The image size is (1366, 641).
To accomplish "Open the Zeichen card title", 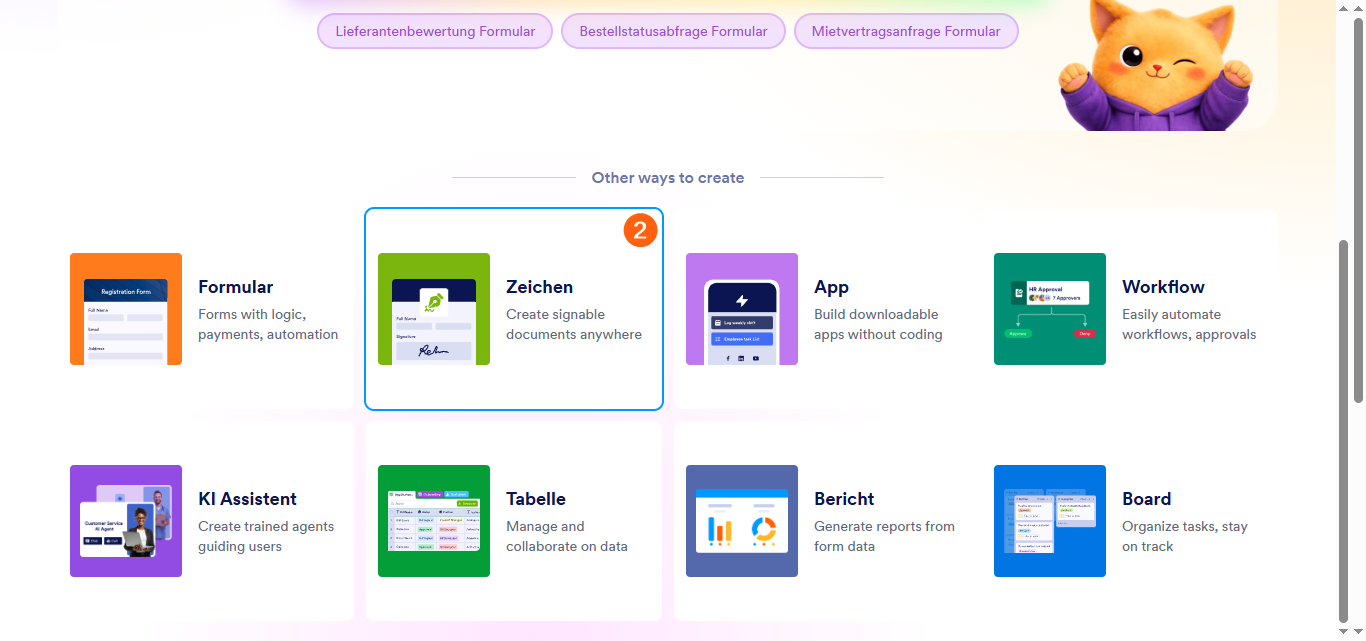I will tap(540, 287).
